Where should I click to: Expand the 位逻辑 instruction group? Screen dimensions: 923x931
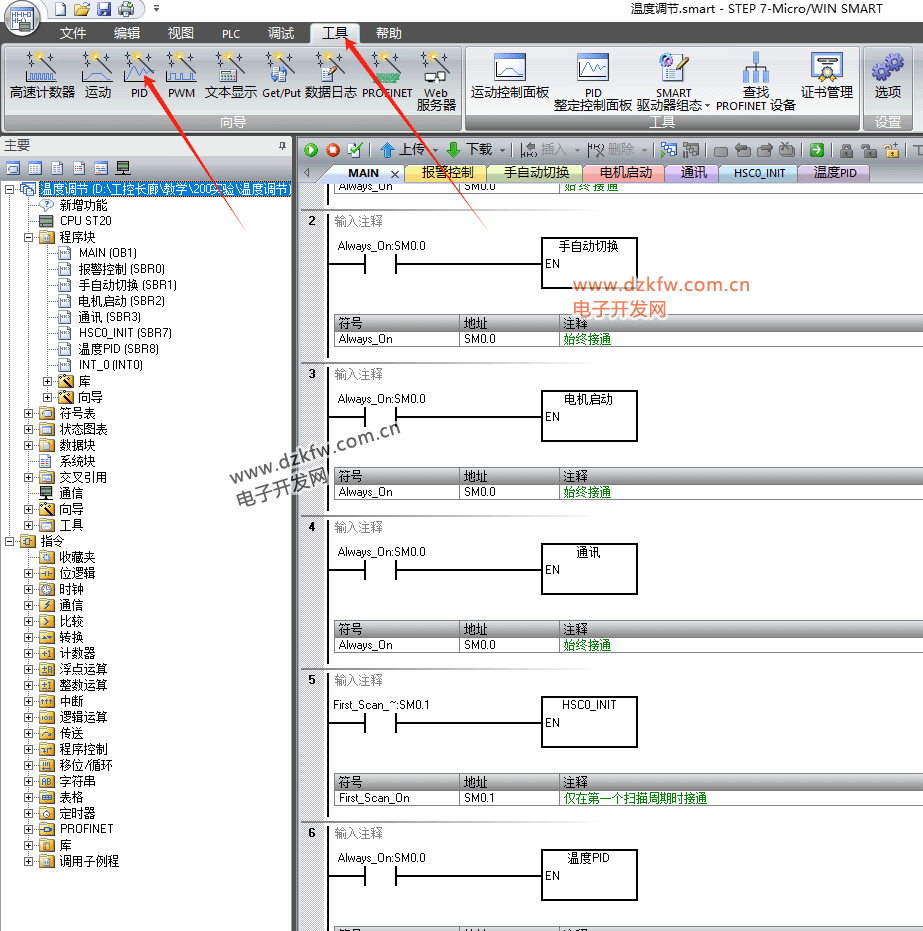tap(29, 573)
